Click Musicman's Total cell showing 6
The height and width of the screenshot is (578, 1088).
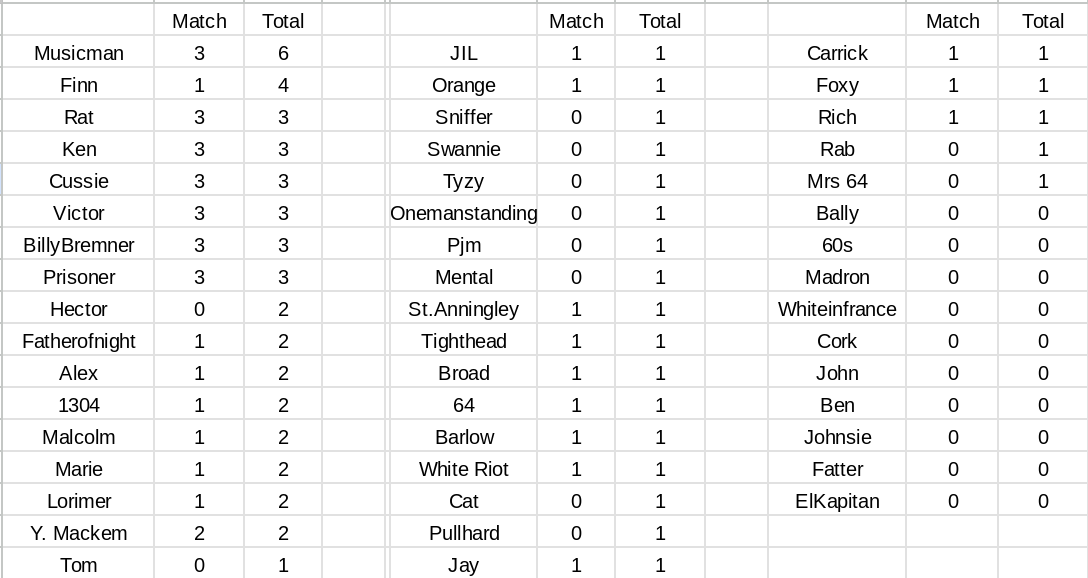coord(283,53)
